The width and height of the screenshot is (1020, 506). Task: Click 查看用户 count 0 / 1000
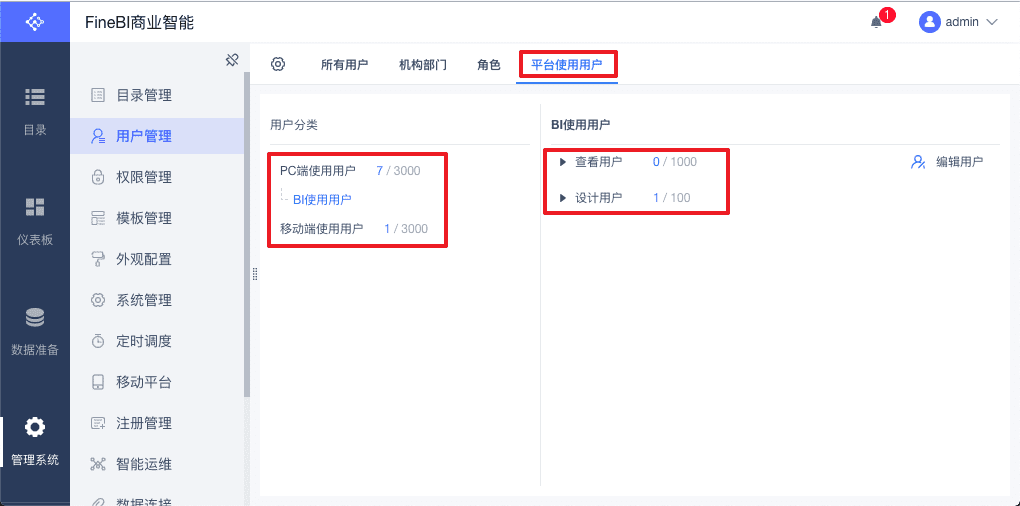pos(675,162)
